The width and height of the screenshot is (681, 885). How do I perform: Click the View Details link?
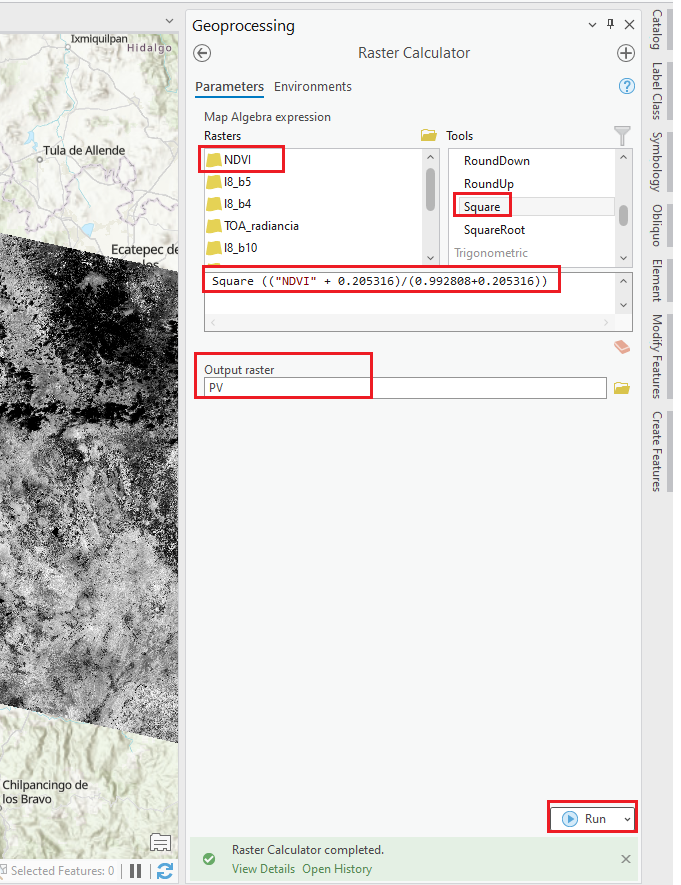263,869
